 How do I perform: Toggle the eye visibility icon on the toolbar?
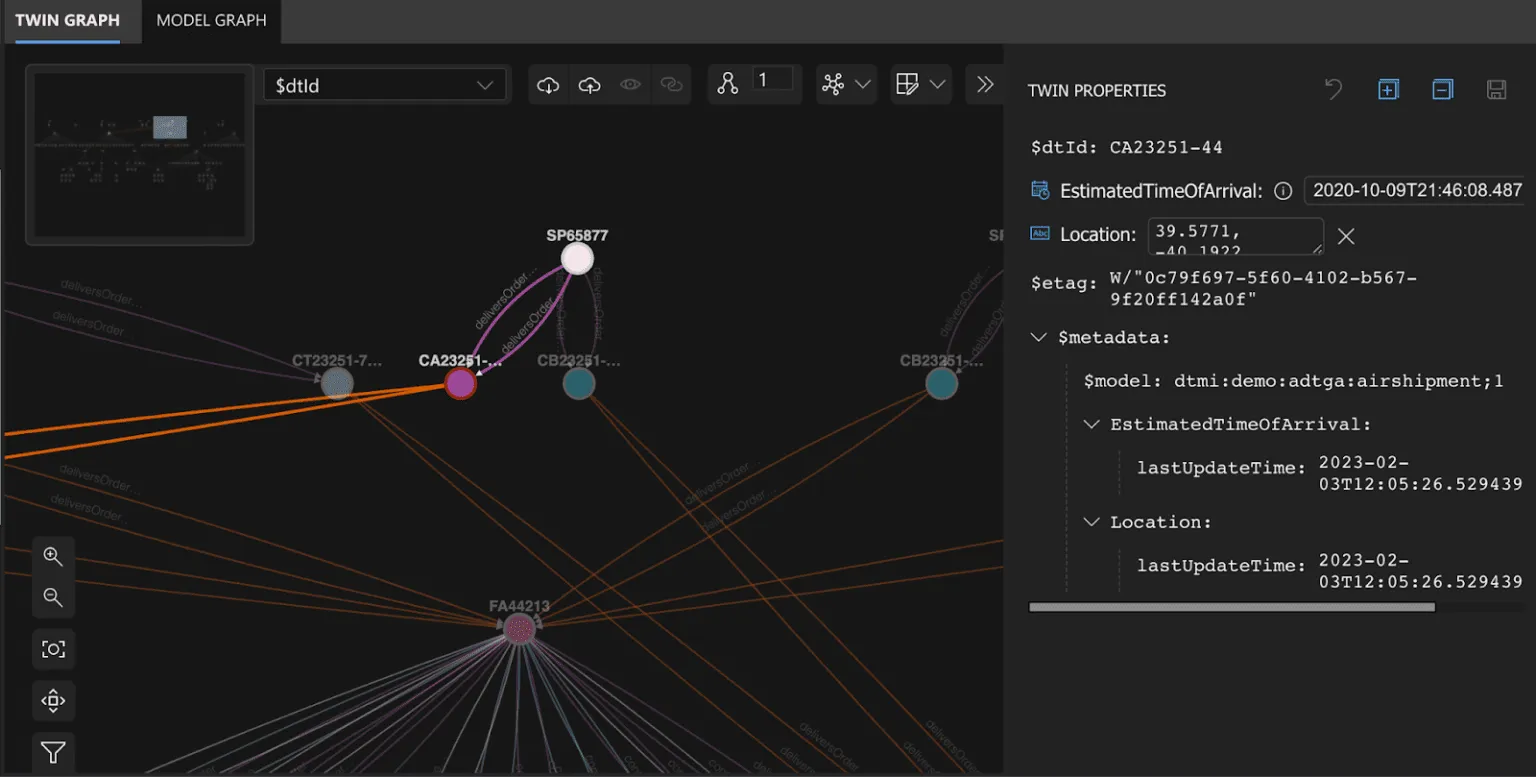coord(630,84)
